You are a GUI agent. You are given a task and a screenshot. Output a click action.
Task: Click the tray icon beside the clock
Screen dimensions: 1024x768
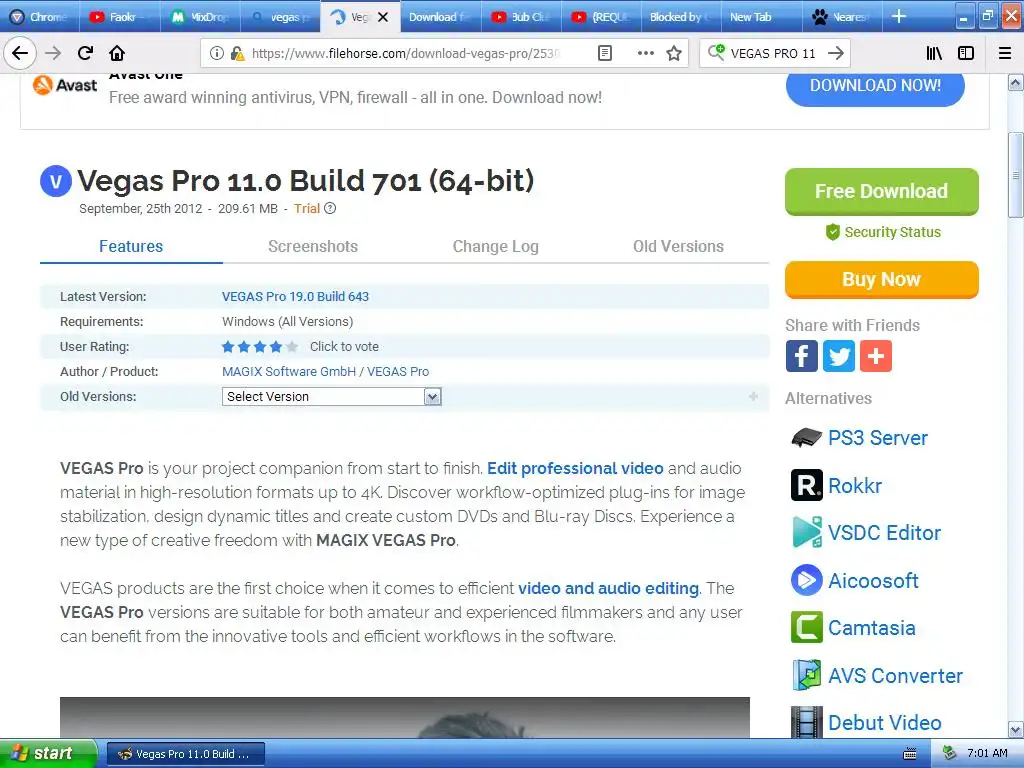(950, 754)
